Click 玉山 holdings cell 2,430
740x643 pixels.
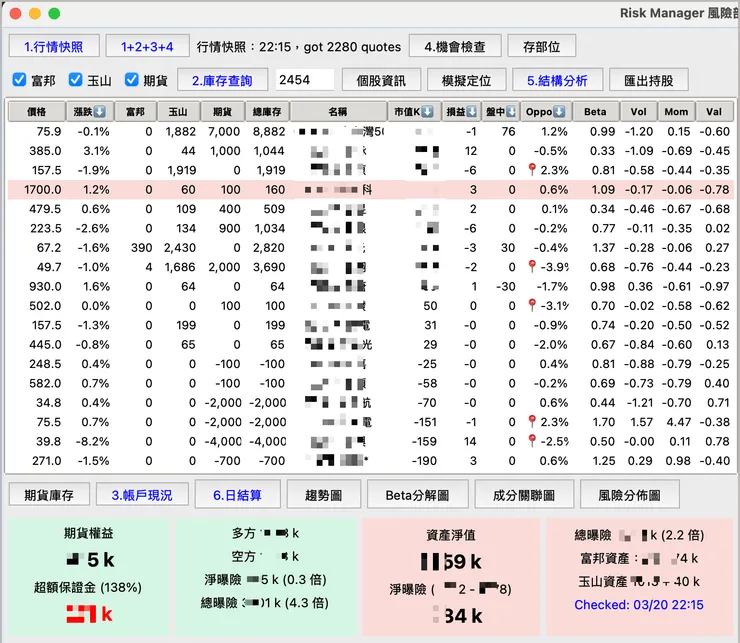click(180, 247)
